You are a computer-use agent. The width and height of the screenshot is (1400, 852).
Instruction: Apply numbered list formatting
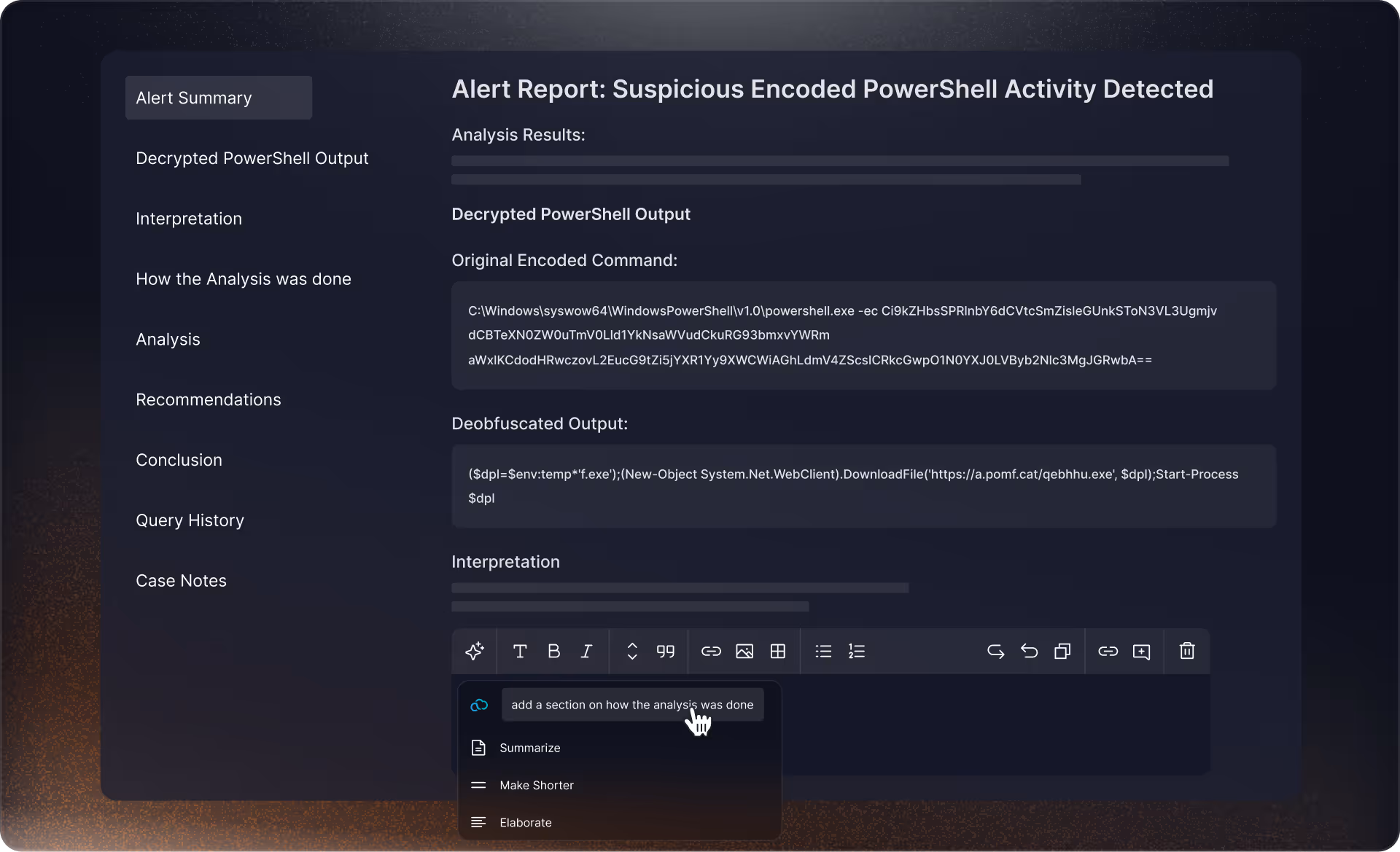857,651
